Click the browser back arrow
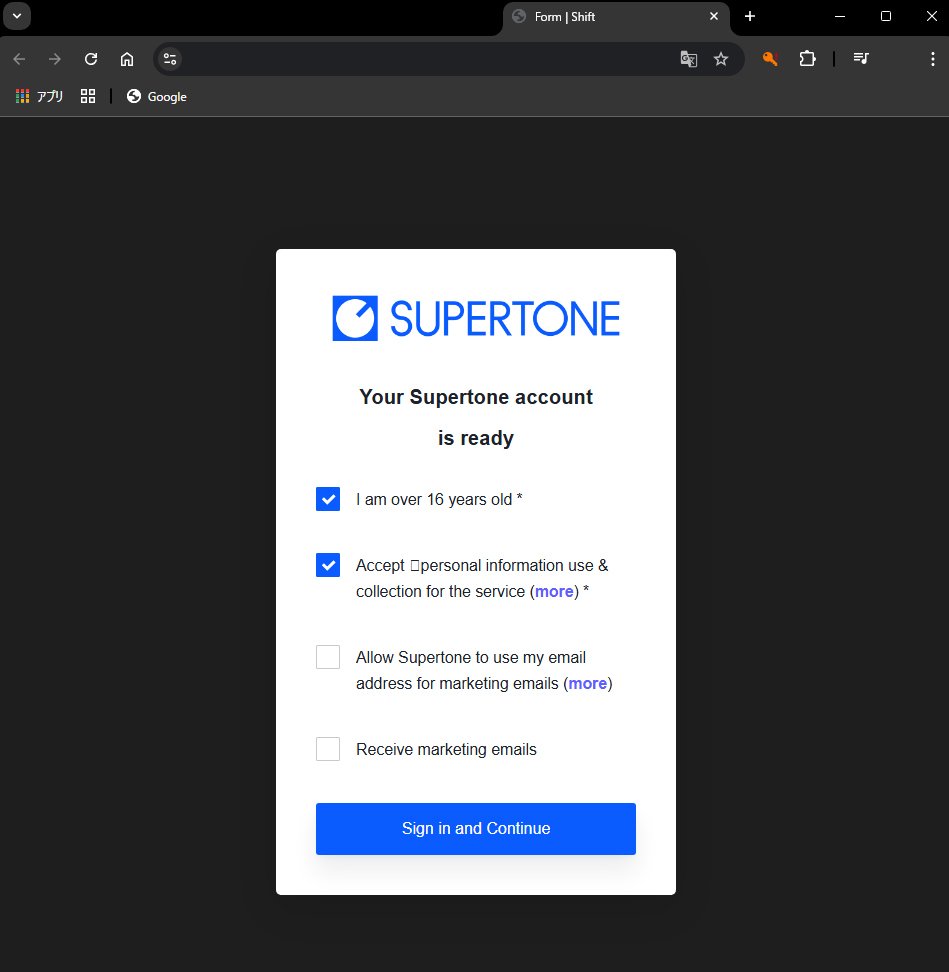949x972 pixels. (x=20, y=58)
